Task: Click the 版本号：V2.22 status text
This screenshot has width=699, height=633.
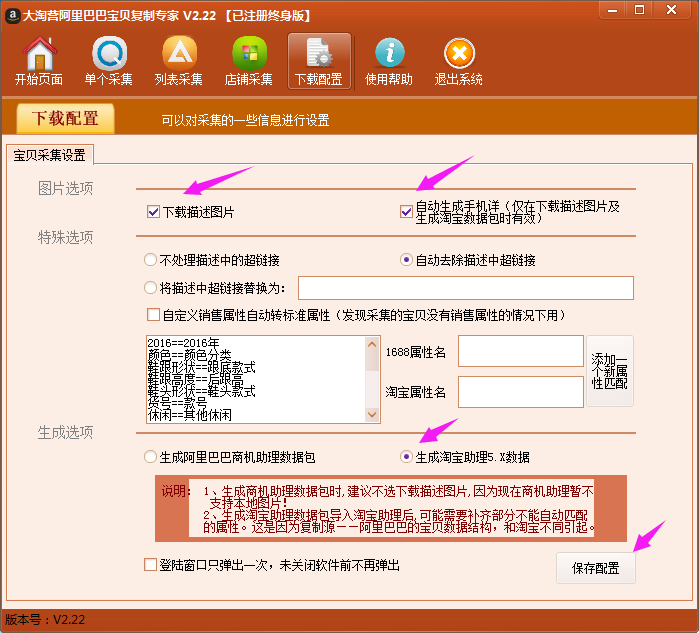Action: click(x=45, y=620)
